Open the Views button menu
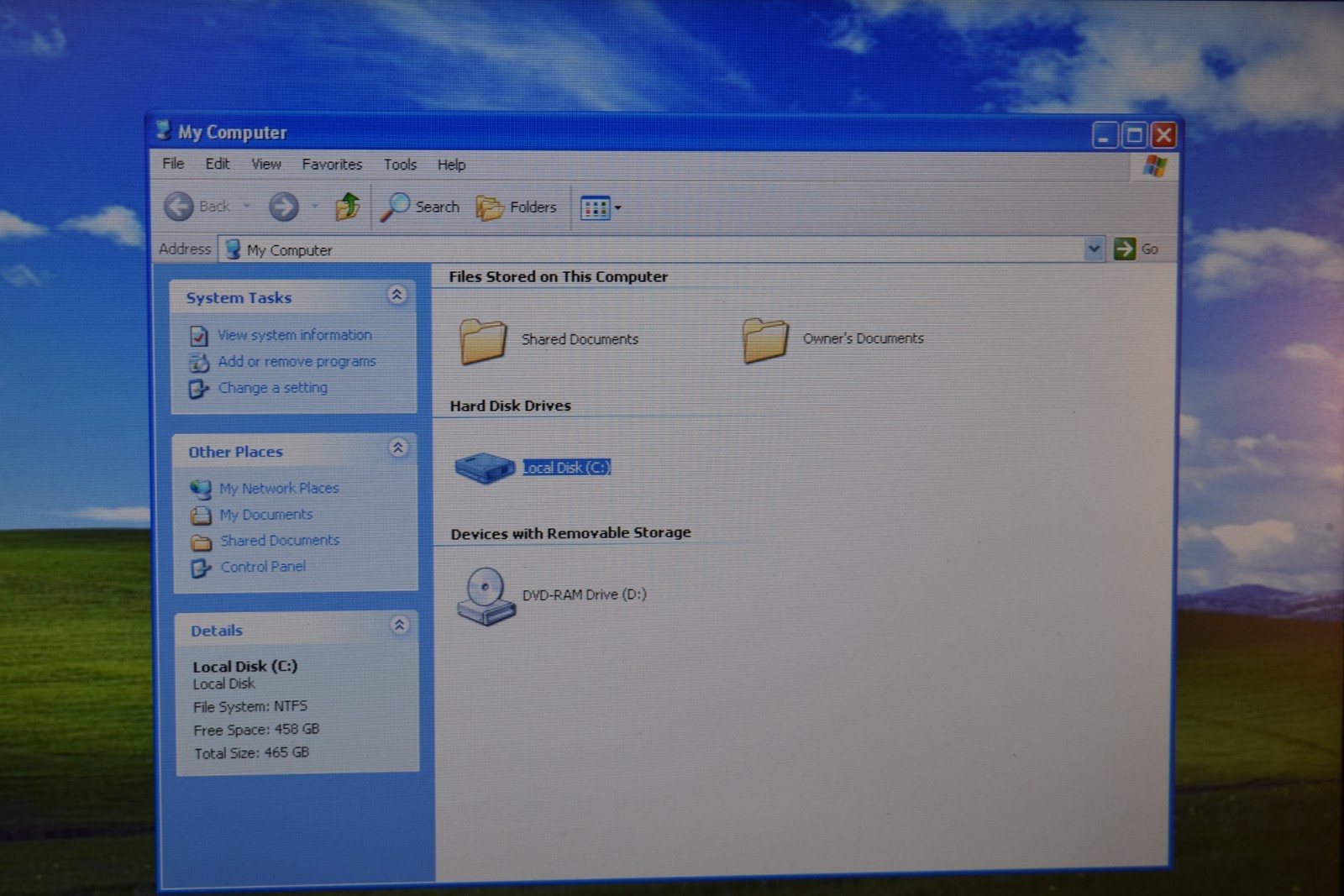This screenshot has width=1344, height=896. tap(601, 207)
